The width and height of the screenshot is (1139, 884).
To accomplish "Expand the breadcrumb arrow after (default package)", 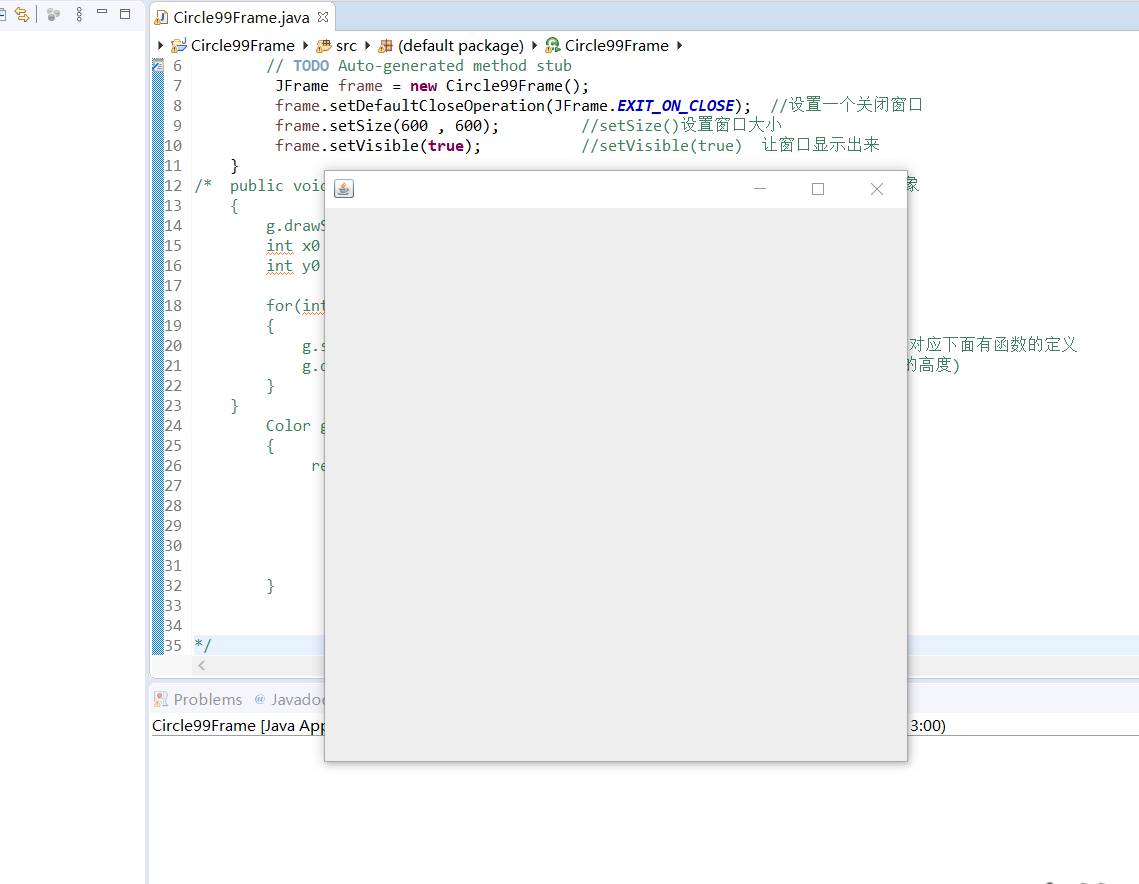I will (533, 45).
